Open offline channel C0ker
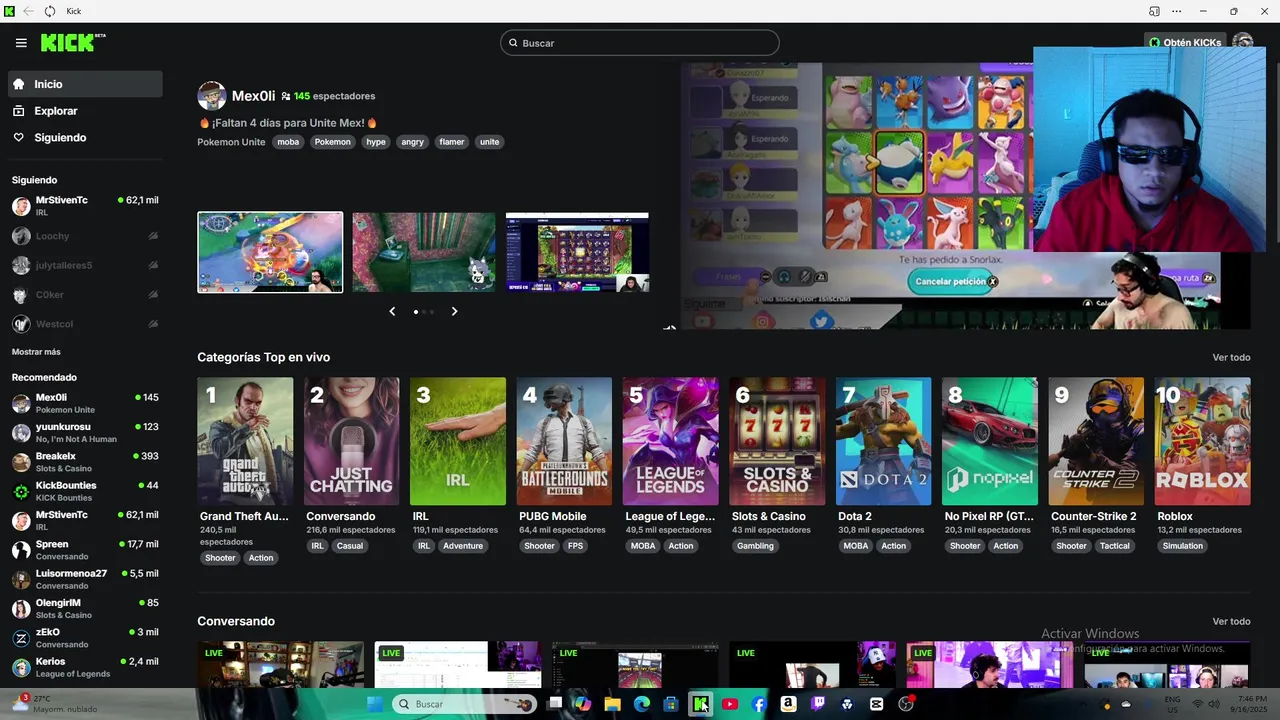The height and width of the screenshot is (720, 1280). pos(85,295)
